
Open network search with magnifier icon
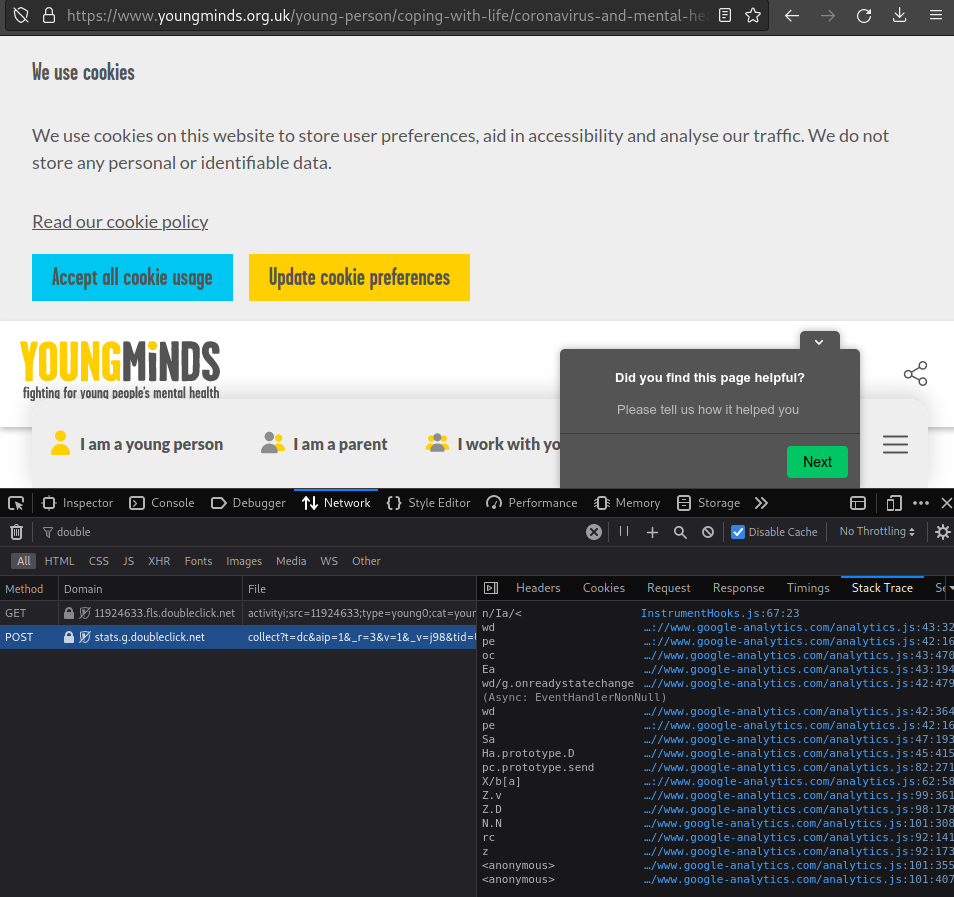[x=680, y=532]
